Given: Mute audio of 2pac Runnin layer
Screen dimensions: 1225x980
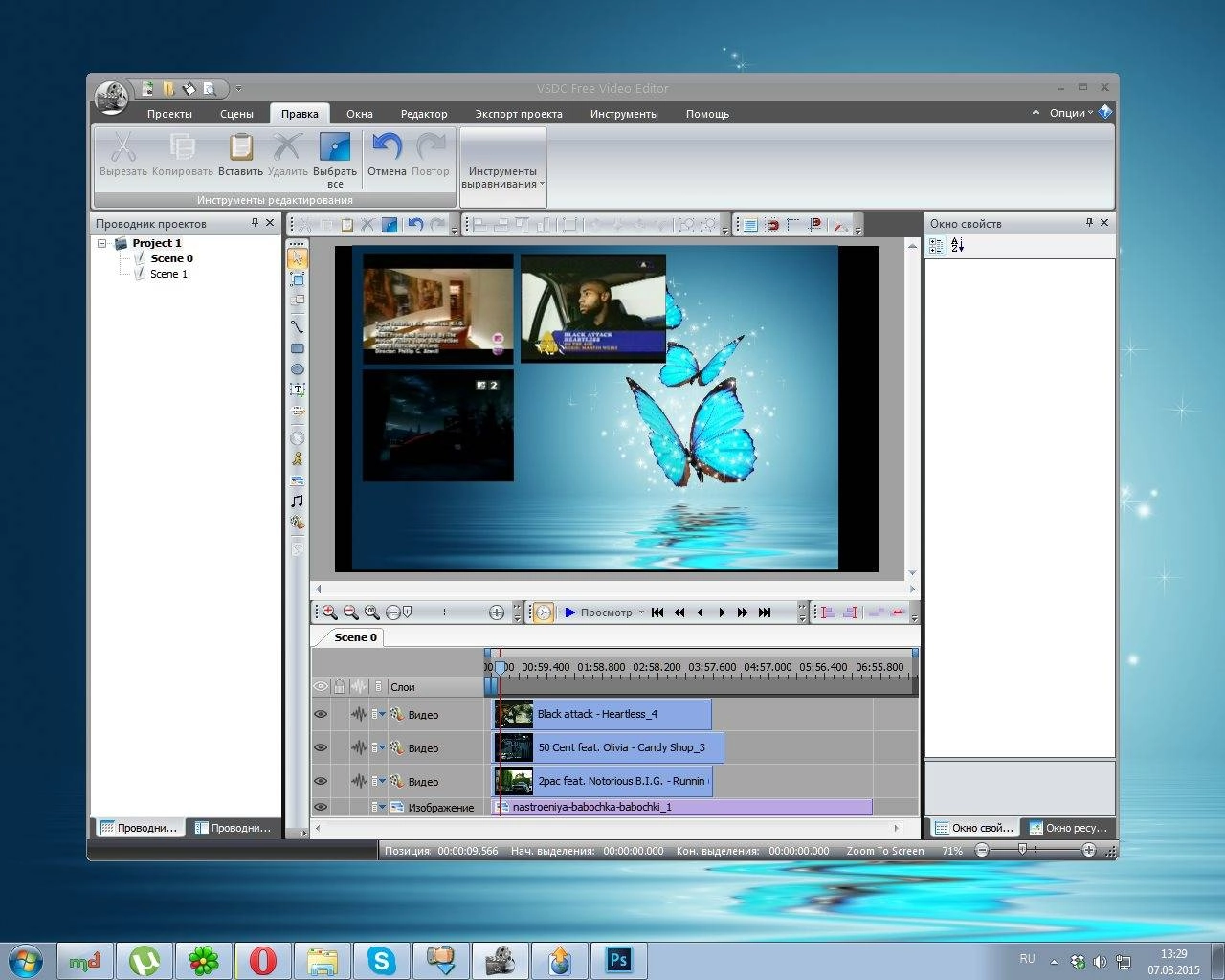Looking at the screenshot, I should [359, 781].
